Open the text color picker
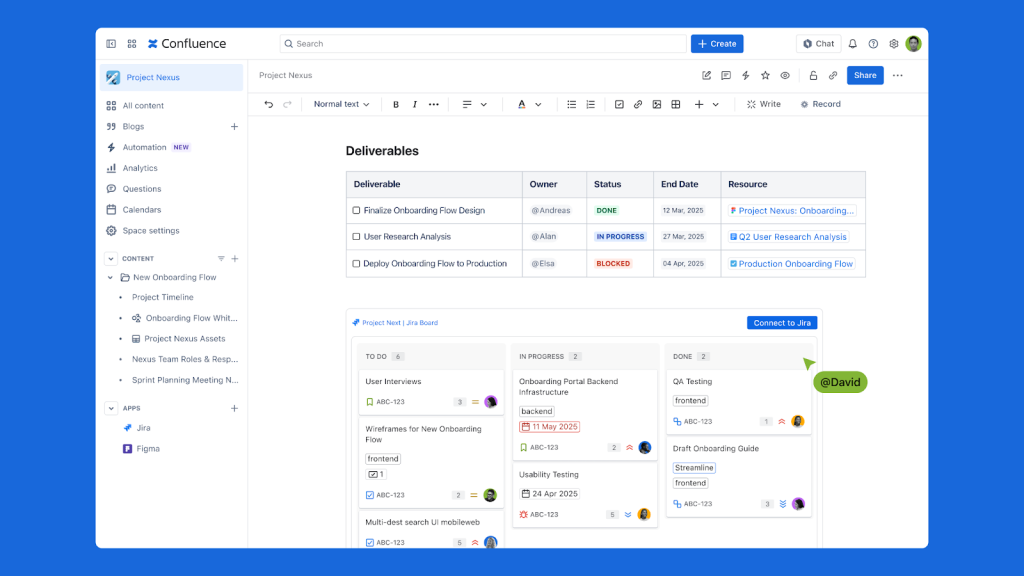 tap(528, 104)
